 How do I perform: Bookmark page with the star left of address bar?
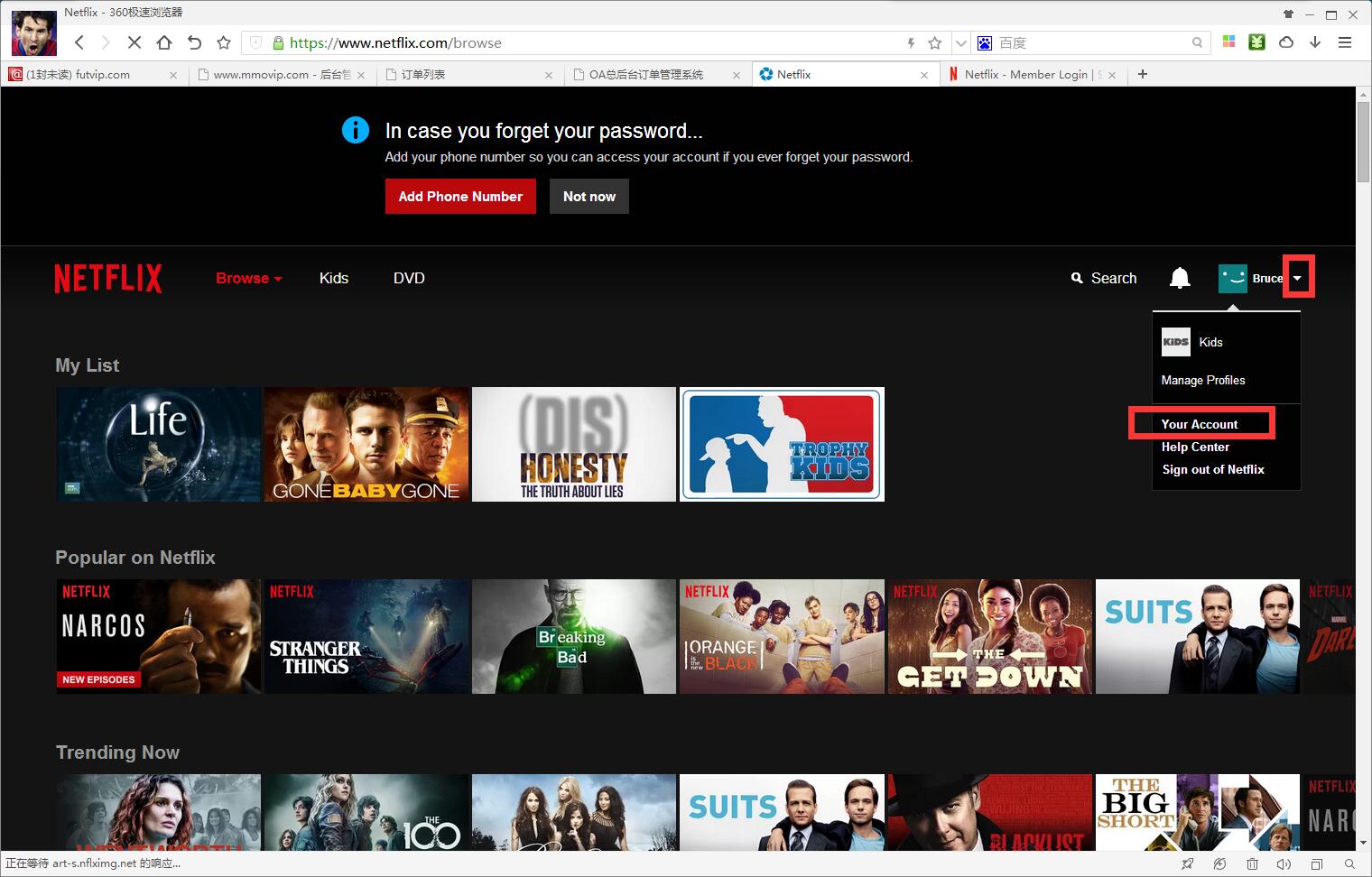pyautogui.click(x=224, y=42)
